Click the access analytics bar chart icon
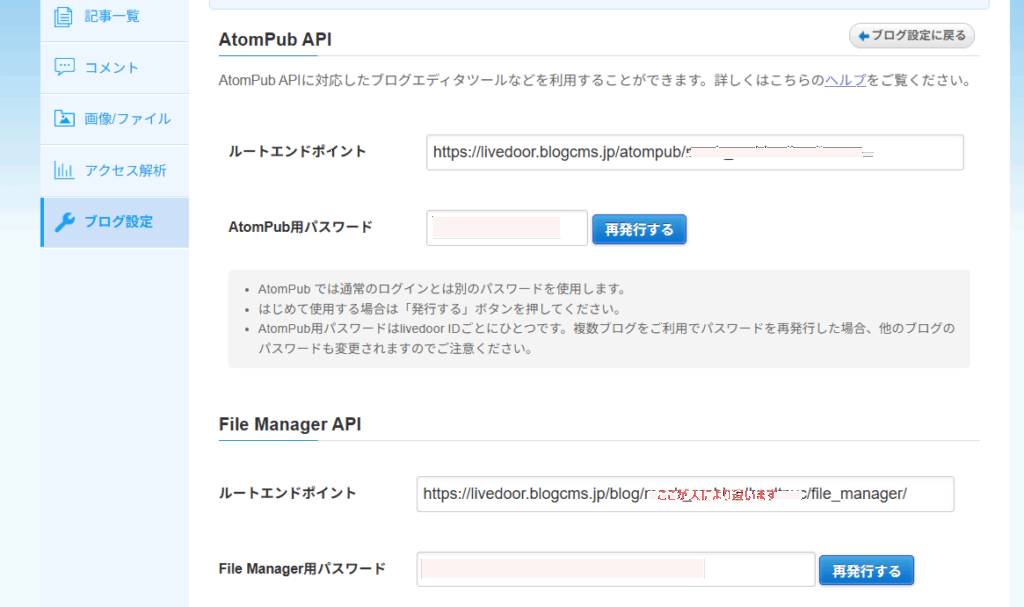1024x607 pixels. click(x=64, y=170)
